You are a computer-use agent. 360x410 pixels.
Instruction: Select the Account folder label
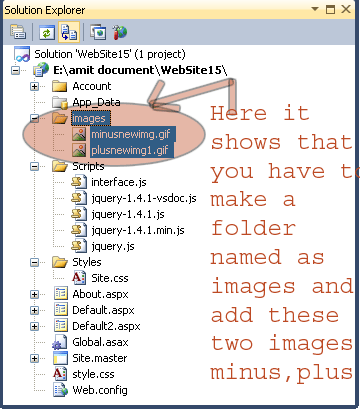pos(92,86)
